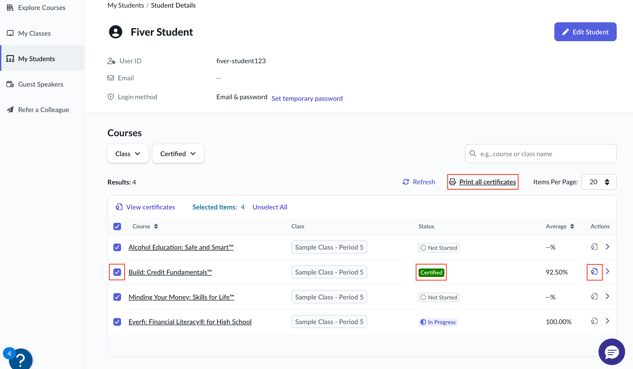633x369 pixels.
Task: Click certificate icon for Build: Credit Fundamentals row
Action: tap(594, 272)
